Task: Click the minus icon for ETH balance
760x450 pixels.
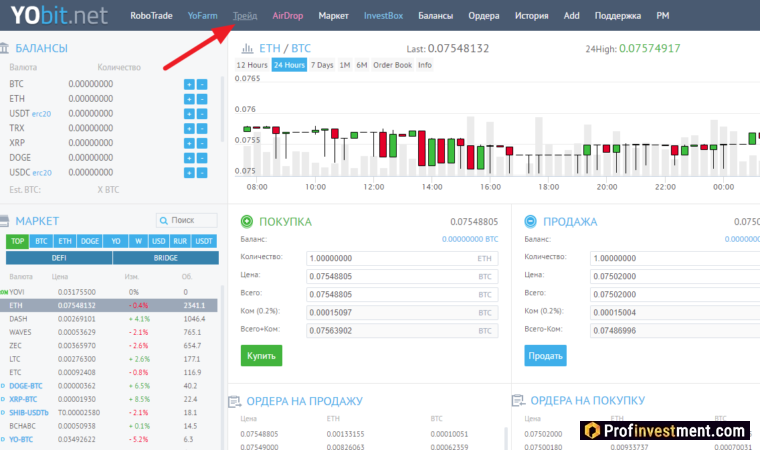Action: (x=202, y=99)
